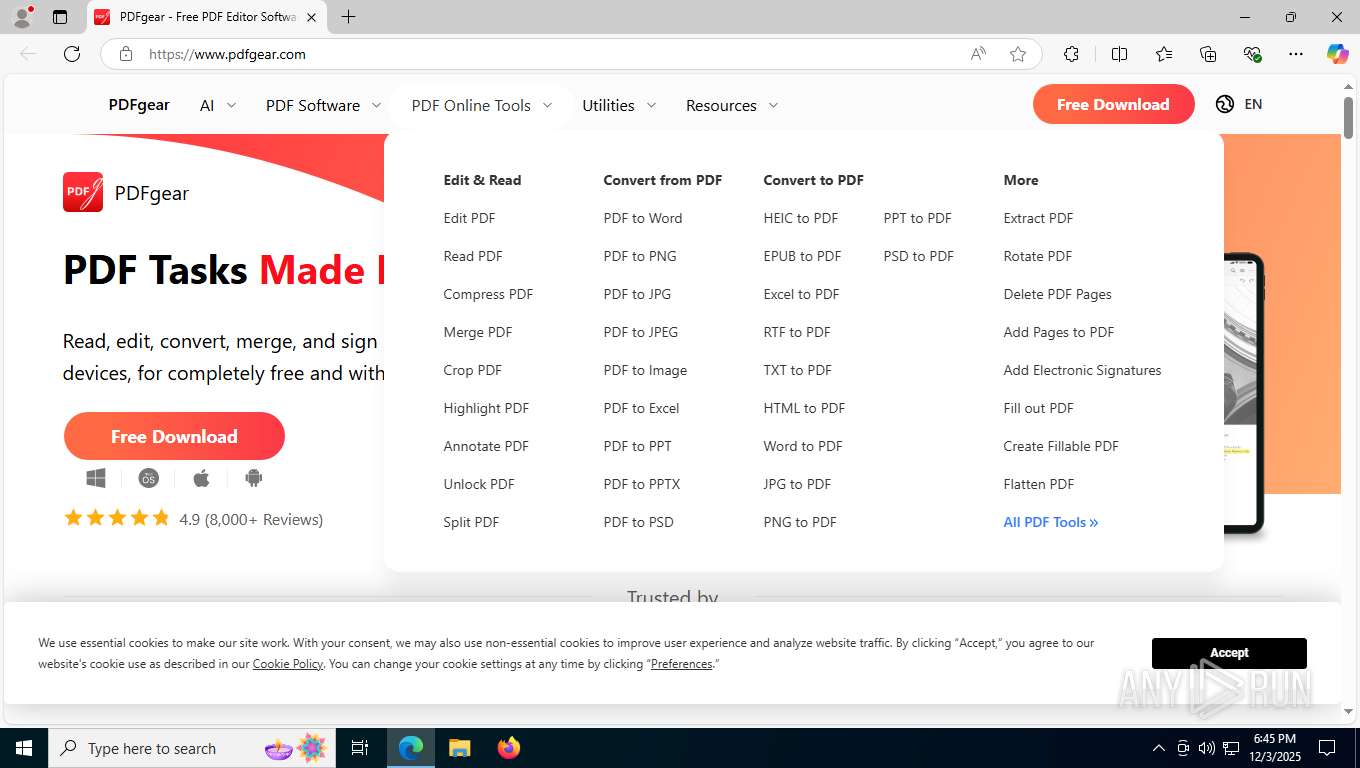Open the PDF Software menu

point(313,105)
